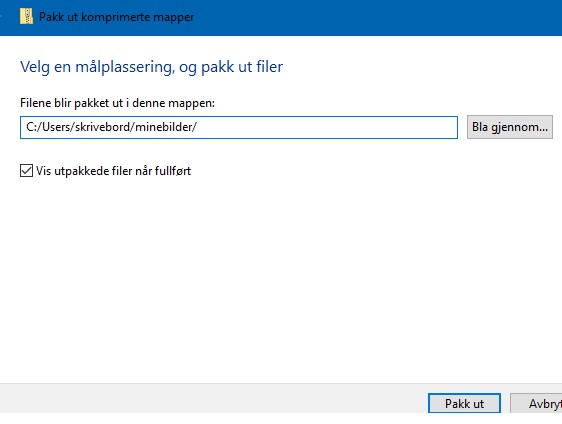Click the 'Vis utpakkede filer når fullført' label text
The height and width of the screenshot is (424, 562).
(113, 171)
